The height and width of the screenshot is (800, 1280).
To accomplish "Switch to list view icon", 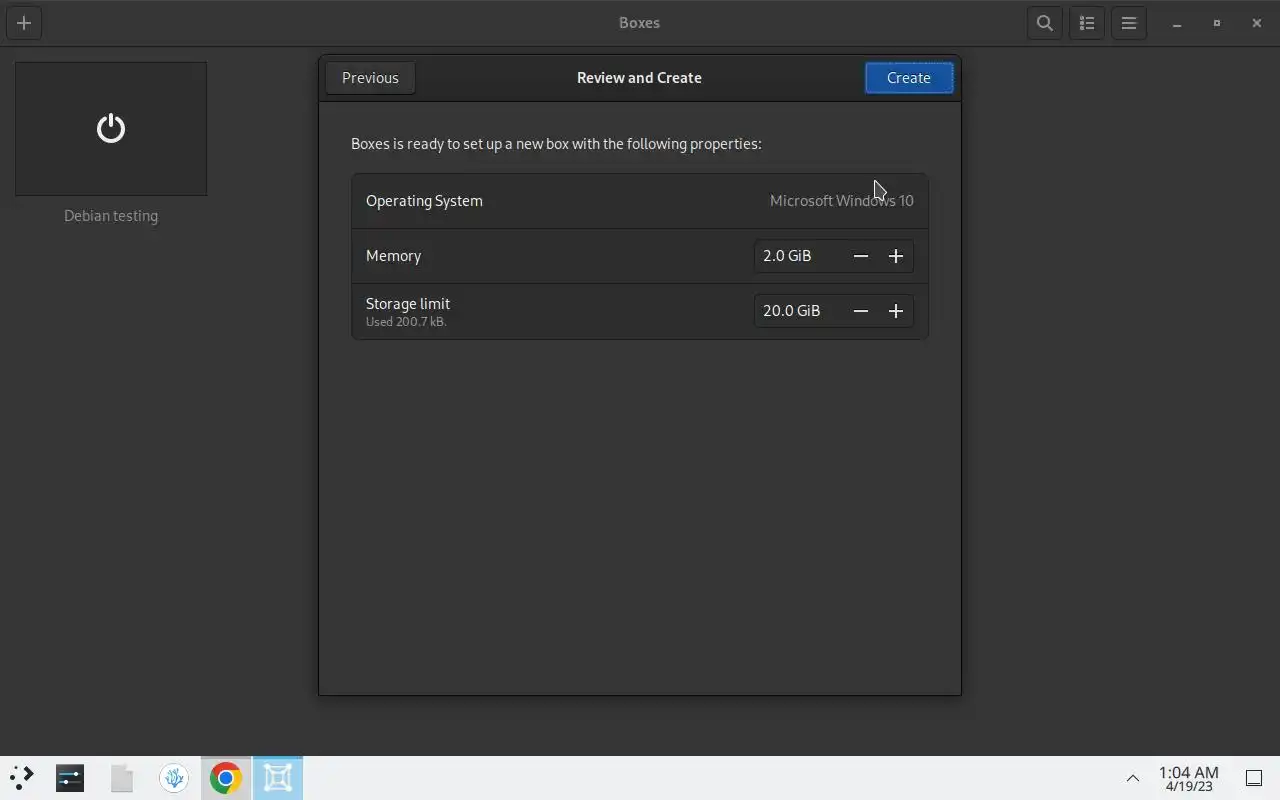I will click(x=1087, y=23).
